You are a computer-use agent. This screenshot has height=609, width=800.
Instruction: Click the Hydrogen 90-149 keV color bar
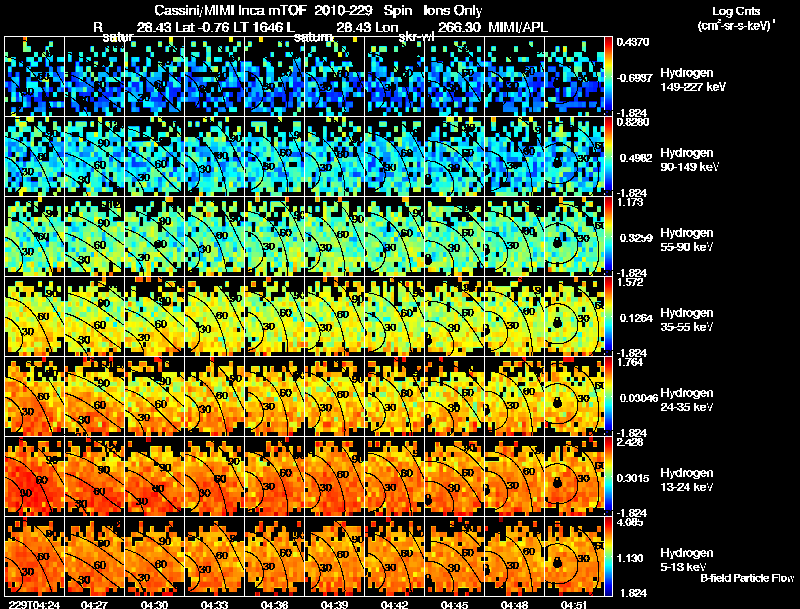608,156
